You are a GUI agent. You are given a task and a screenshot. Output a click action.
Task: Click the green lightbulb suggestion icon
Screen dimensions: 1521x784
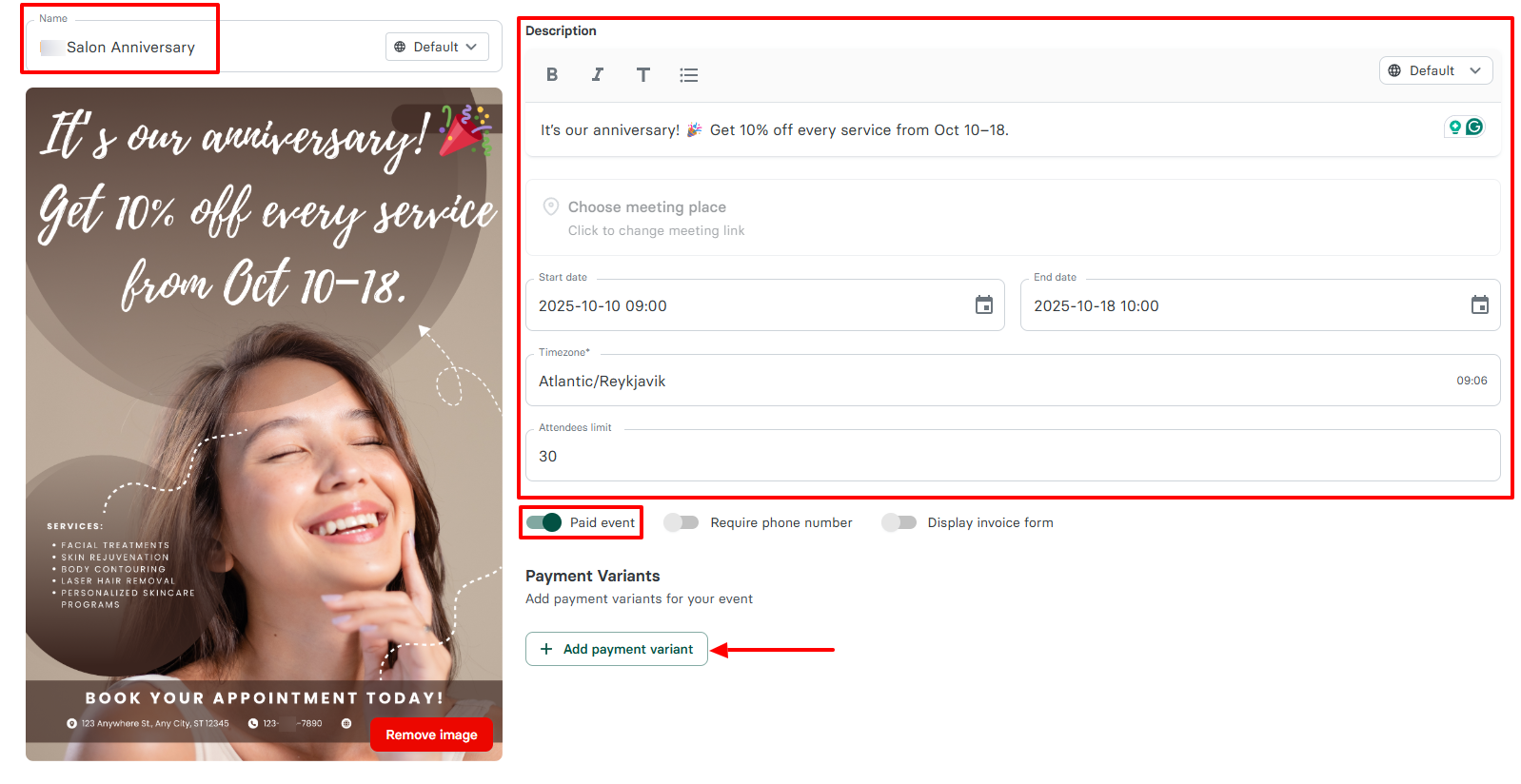1455,127
